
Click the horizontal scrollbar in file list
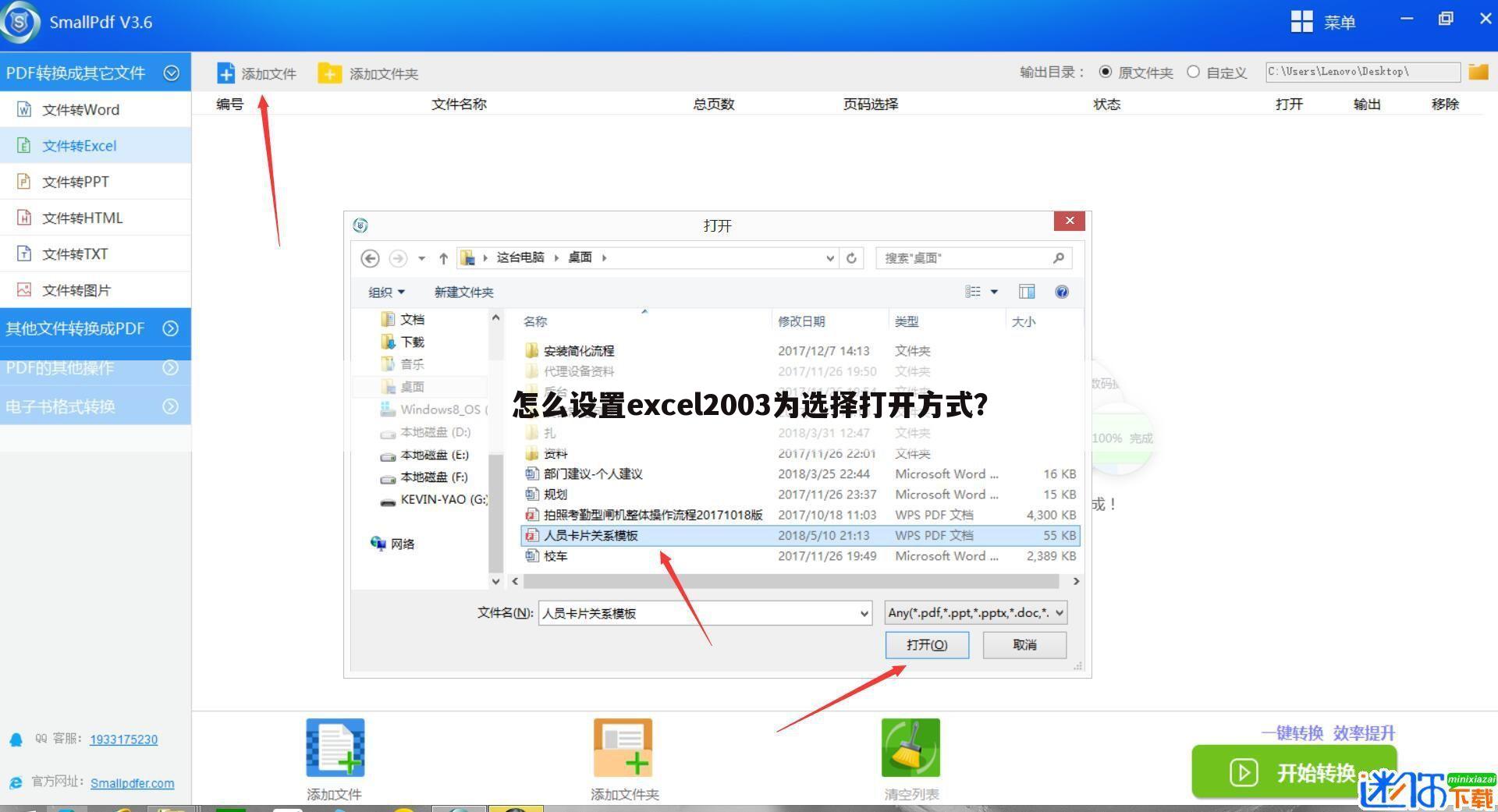pos(791,582)
